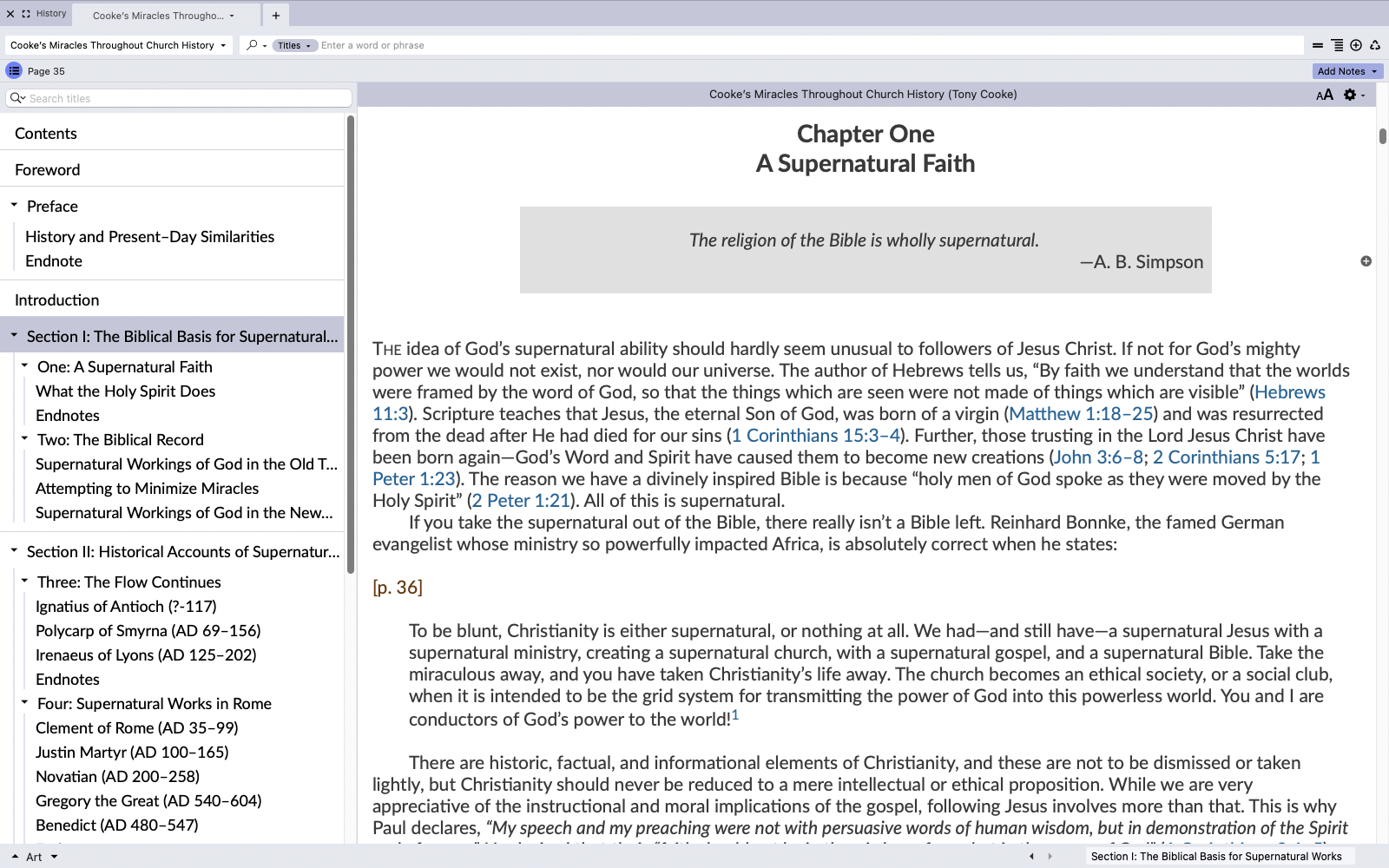The height and width of the screenshot is (868, 1389).
Task: Click the table of contents panel scrollbar
Action: pos(351,345)
